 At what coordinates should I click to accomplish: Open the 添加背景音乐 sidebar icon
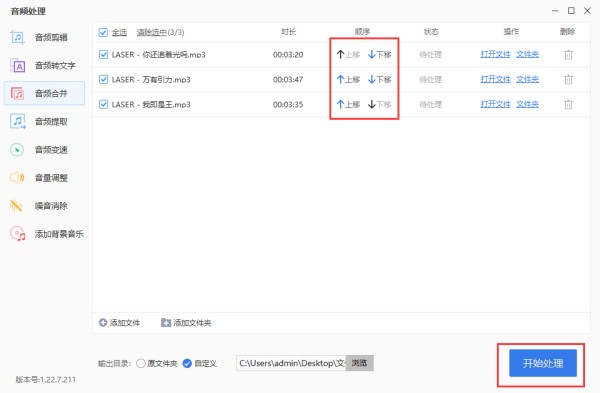(18, 234)
